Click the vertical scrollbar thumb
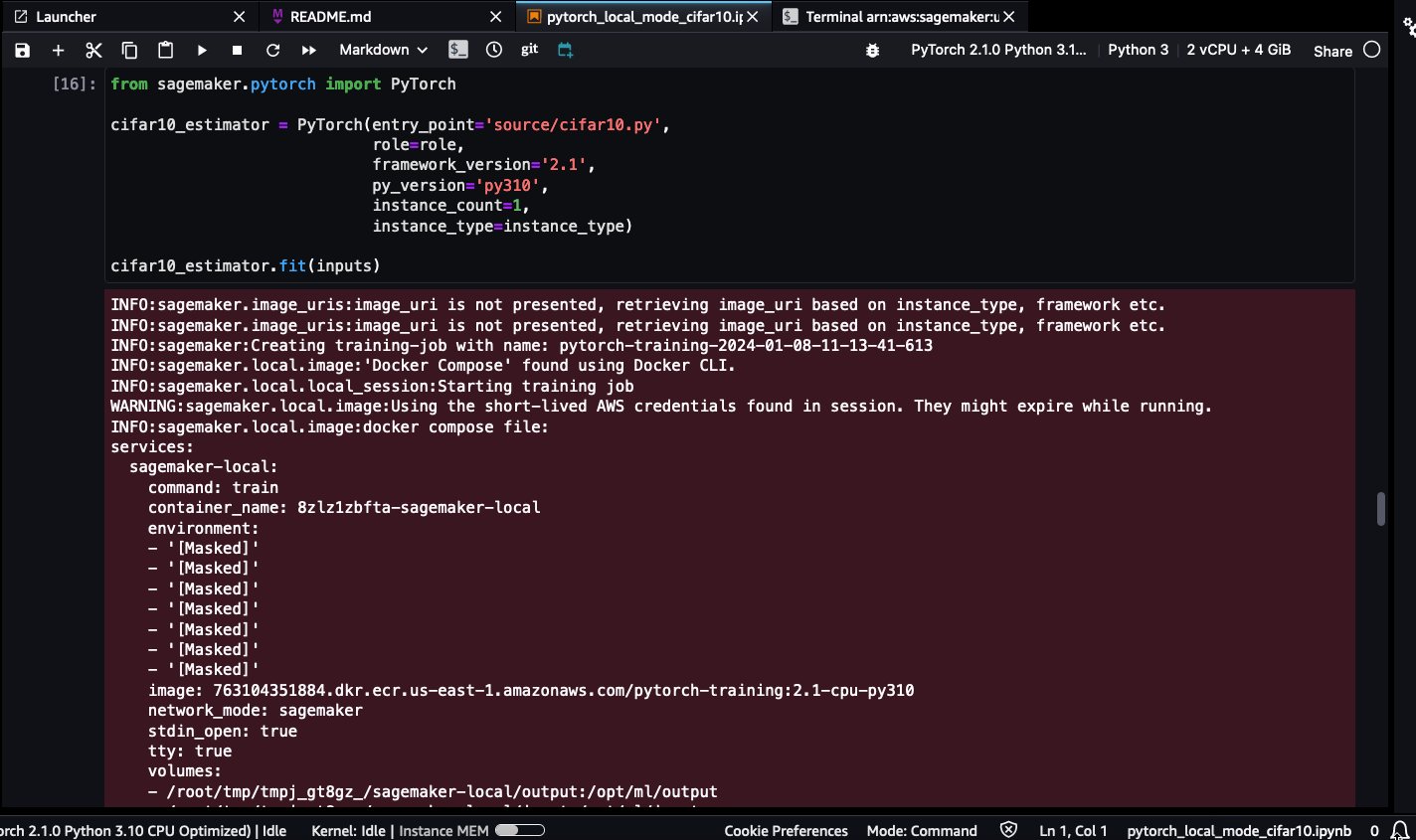This screenshot has width=1416, height=840. pyautogui.click(x=1380, y=508)
